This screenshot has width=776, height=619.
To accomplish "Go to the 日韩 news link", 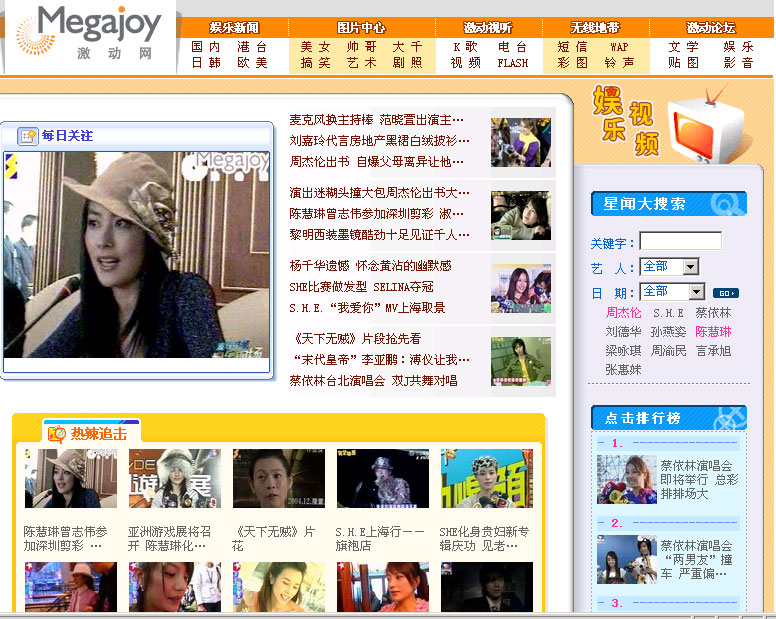I will click(x=206, y=63).
